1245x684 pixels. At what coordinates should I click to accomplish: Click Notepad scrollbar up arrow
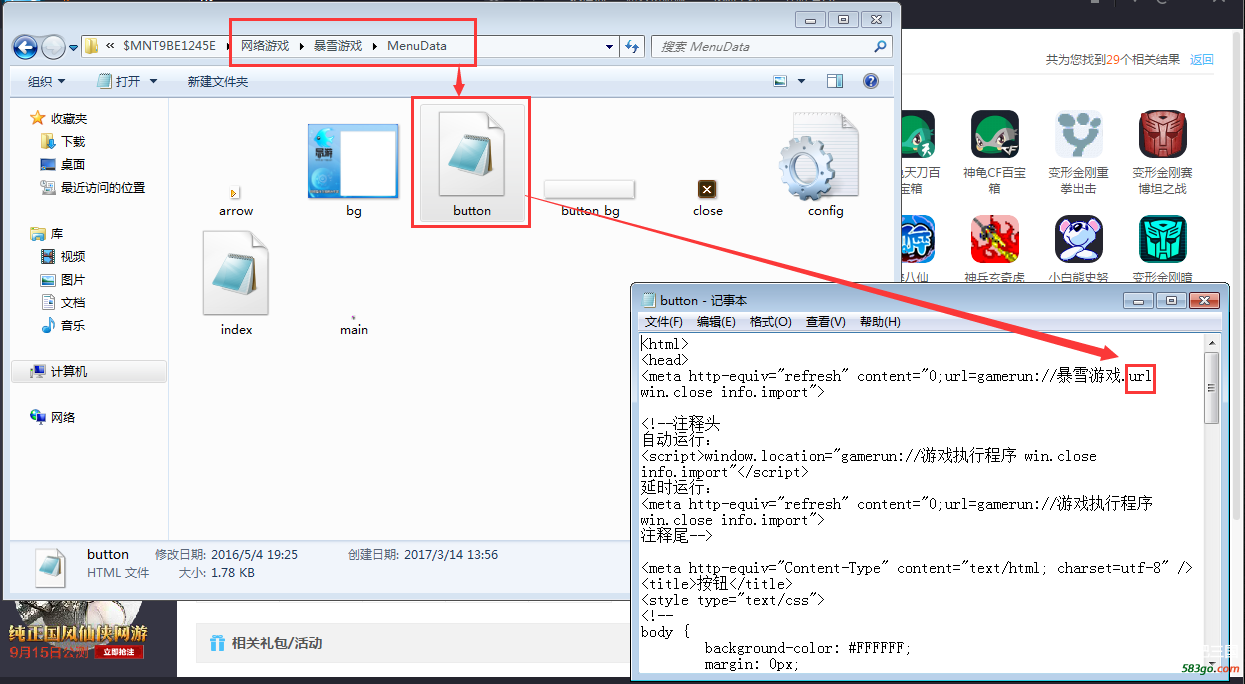pos(1211,344)
